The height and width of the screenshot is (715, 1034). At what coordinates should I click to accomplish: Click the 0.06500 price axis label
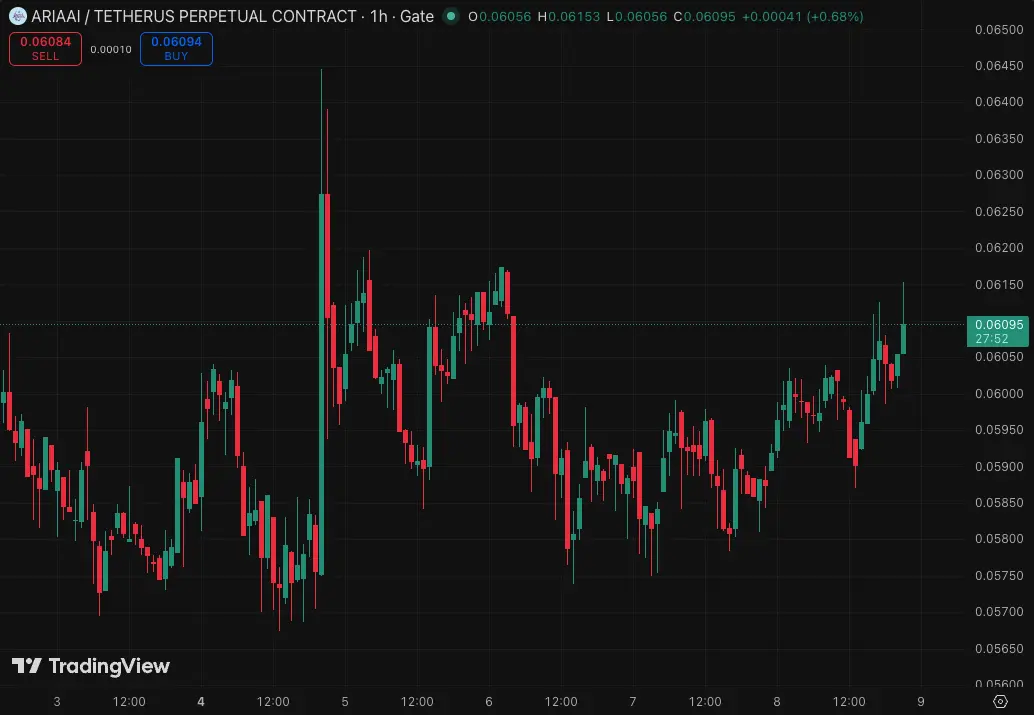click(999, 30)
